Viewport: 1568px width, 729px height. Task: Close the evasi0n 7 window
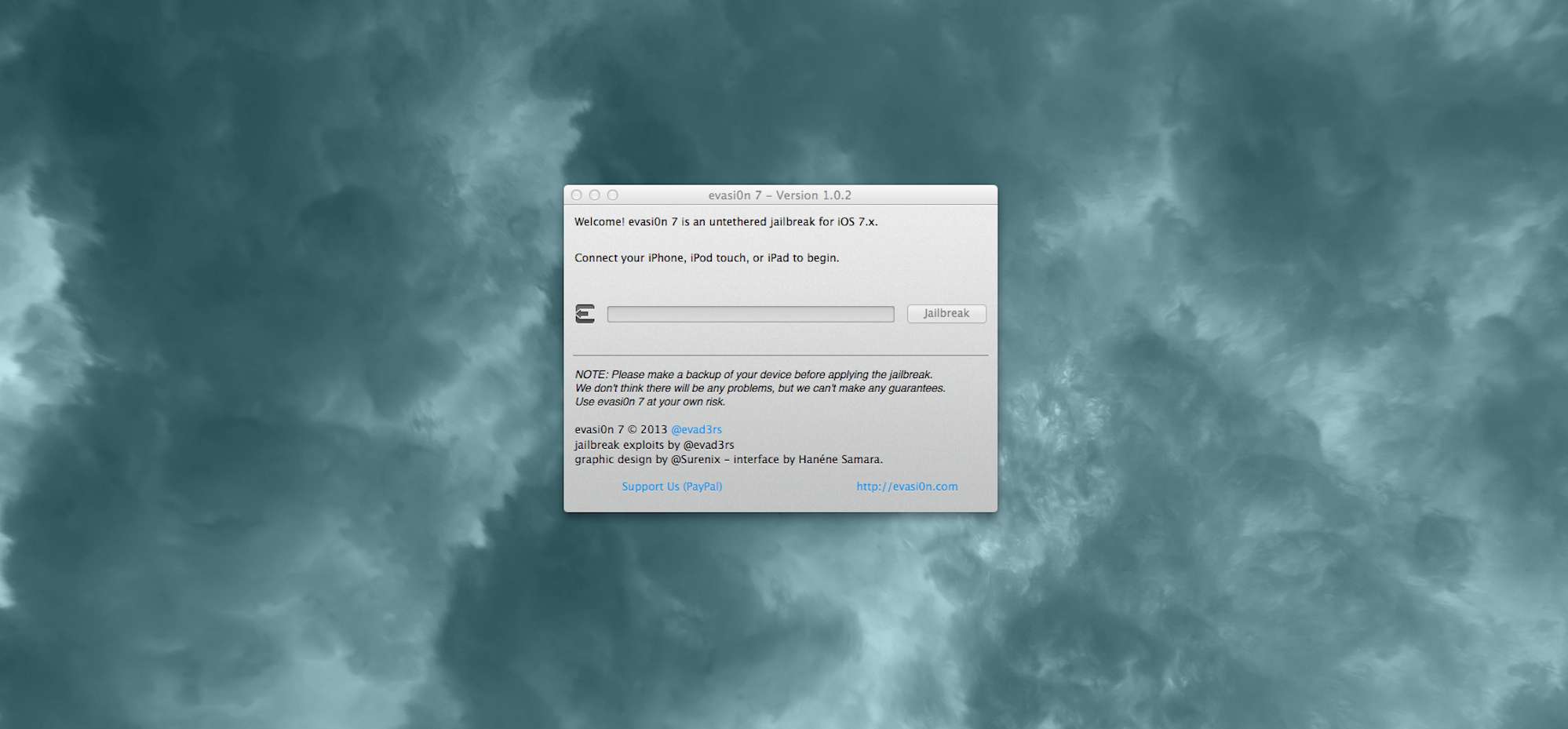click(x=577, y=195)
